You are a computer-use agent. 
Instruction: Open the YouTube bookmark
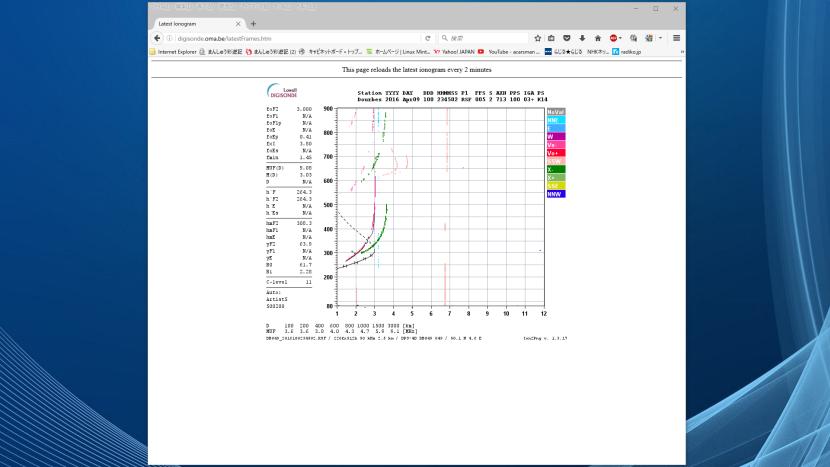coord(510,51)
